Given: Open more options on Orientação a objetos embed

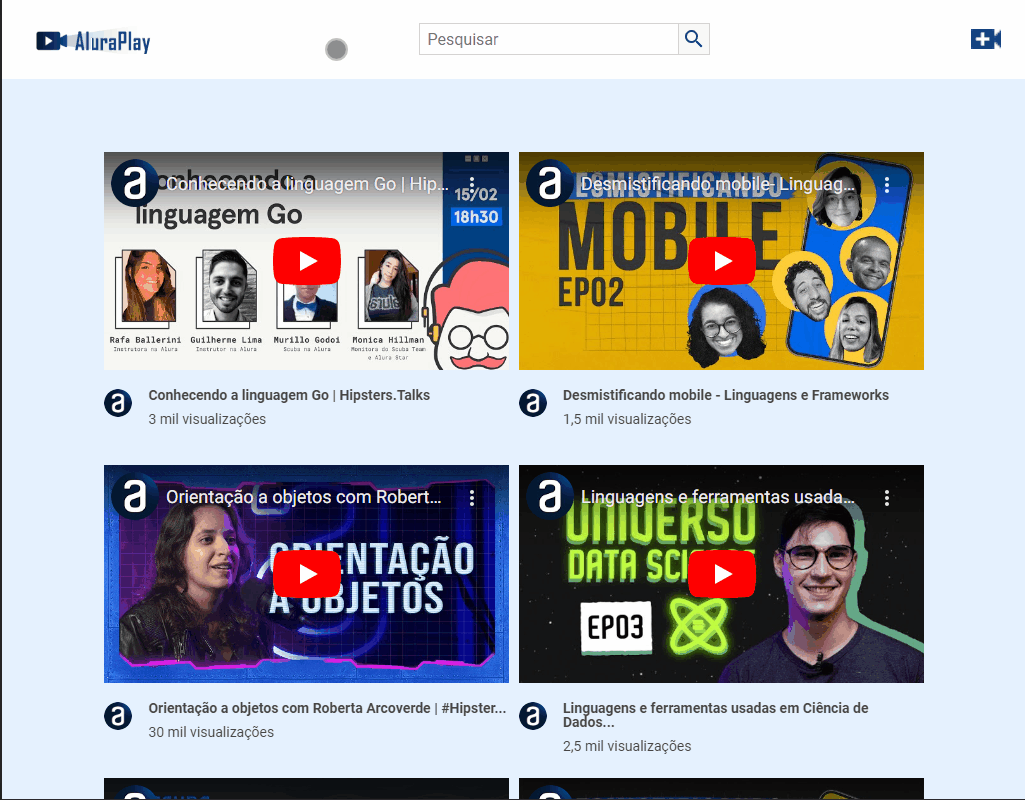Looking at the screenshot, I should (x=472, y=497).
